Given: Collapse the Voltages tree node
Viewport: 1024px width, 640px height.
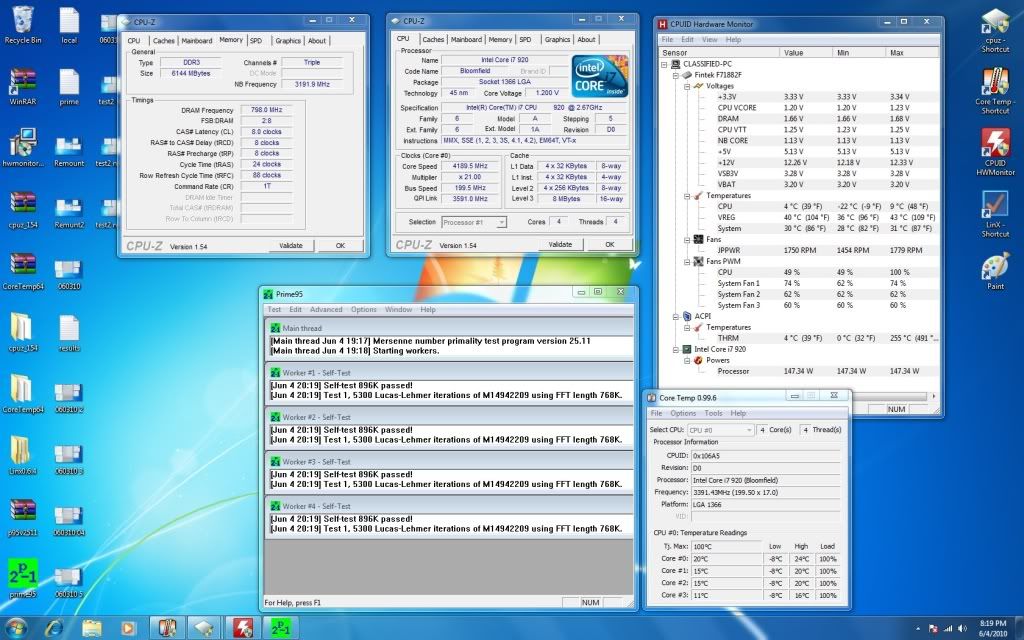Looking at the screenshot, I should point(686,87).
